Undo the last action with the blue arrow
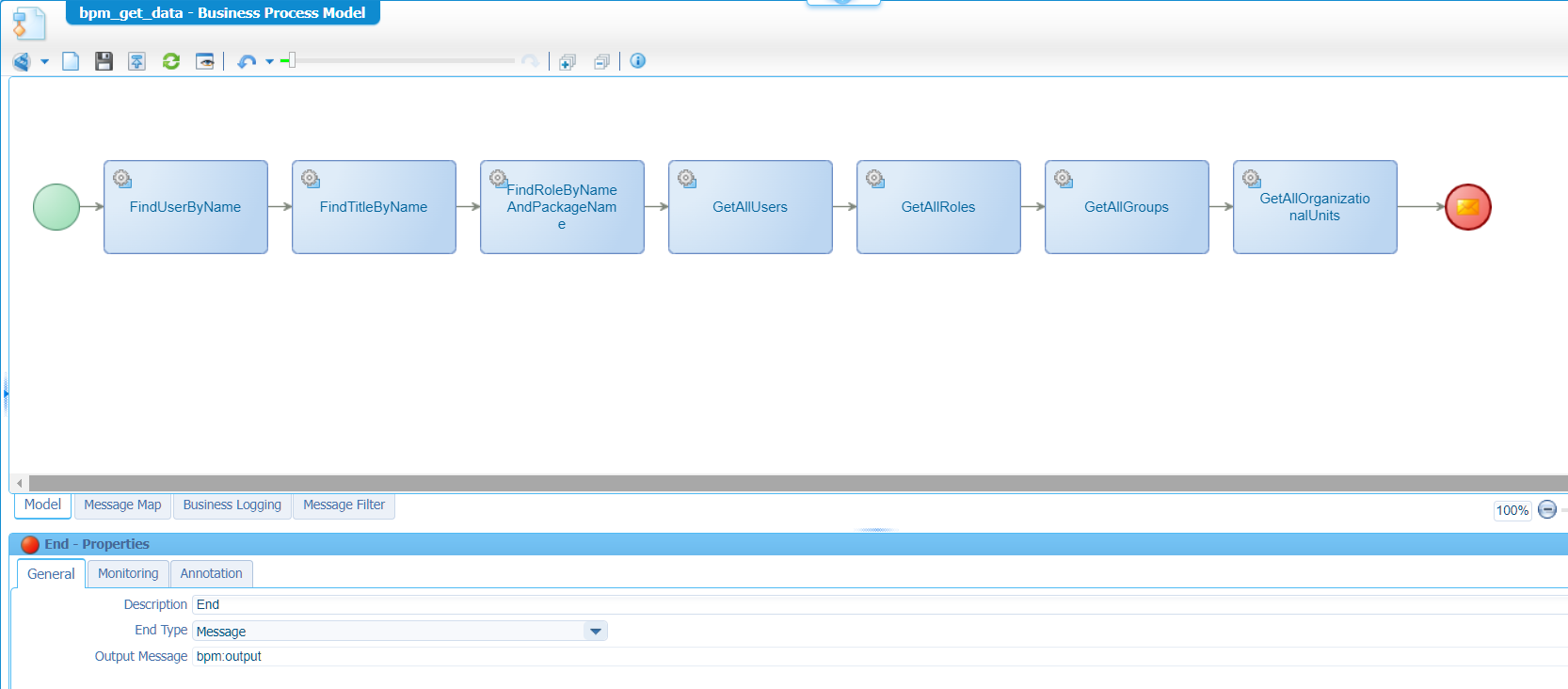The image size is (1568, 689). click(247, 61)
